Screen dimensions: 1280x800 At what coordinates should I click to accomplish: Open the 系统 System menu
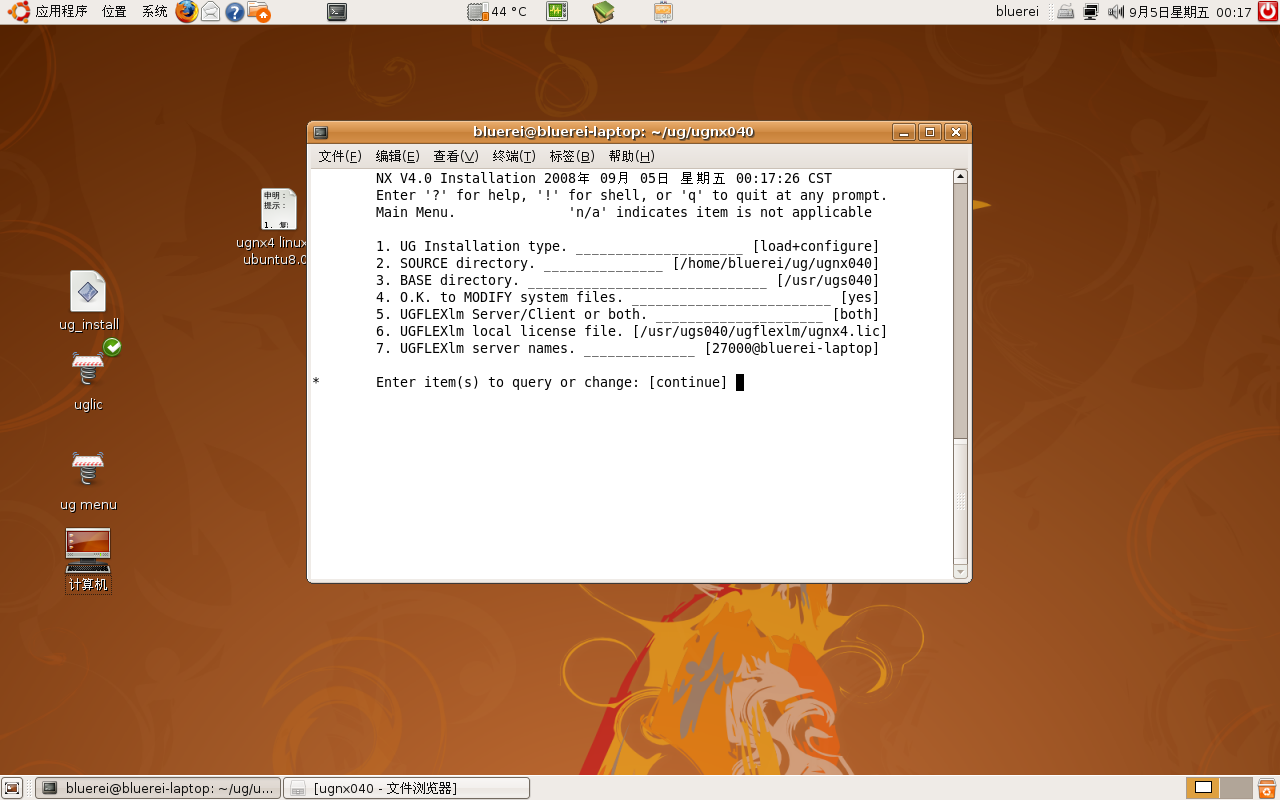(154, 12)
